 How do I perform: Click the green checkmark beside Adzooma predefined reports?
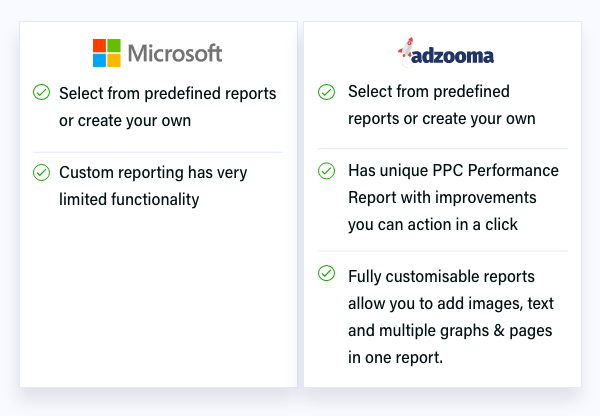[x=326, y=92]
